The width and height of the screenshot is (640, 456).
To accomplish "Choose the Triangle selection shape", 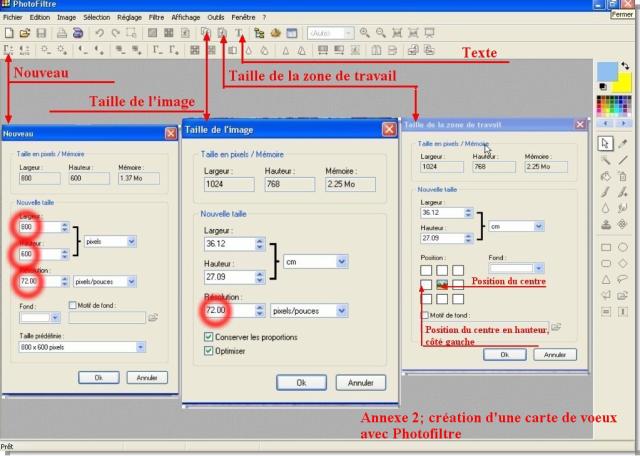I will point(606,279).
